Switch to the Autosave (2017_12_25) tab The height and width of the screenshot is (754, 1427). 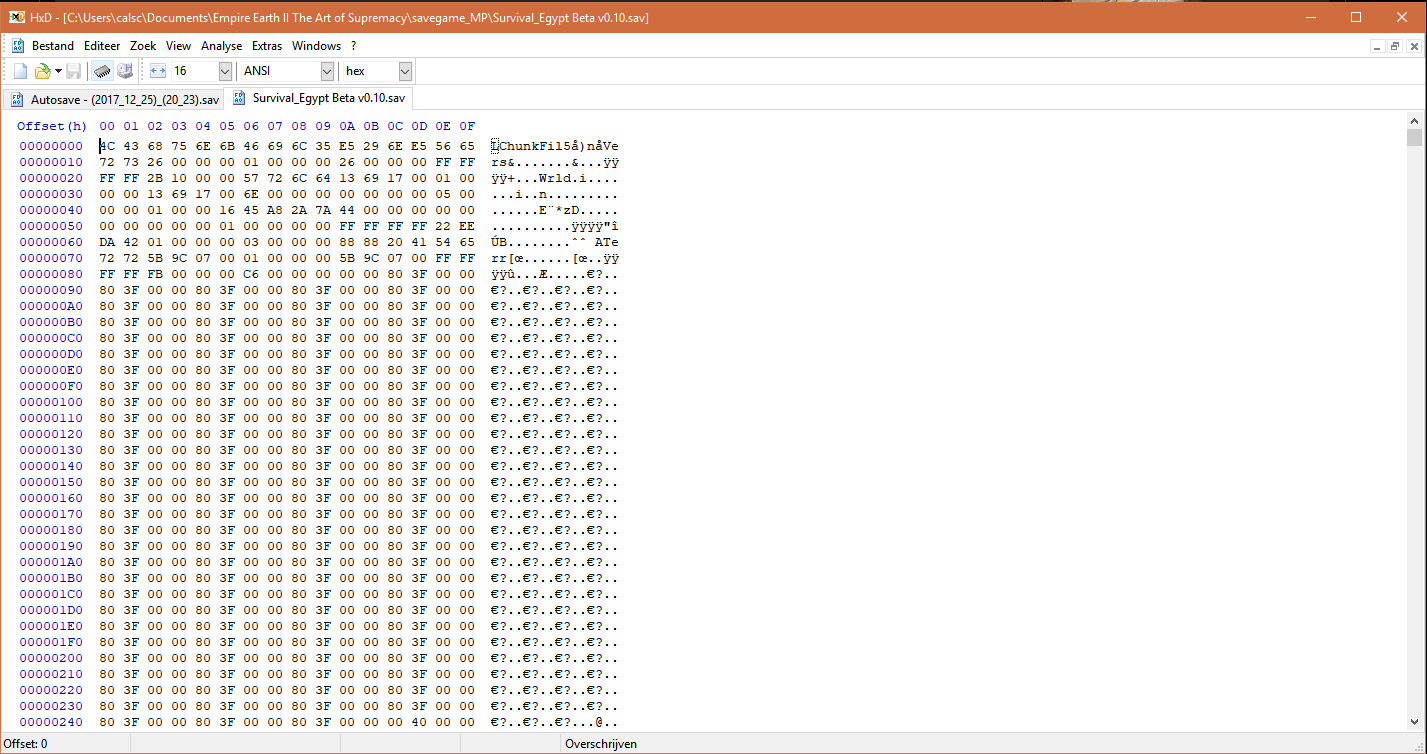[x=113, y=99]
